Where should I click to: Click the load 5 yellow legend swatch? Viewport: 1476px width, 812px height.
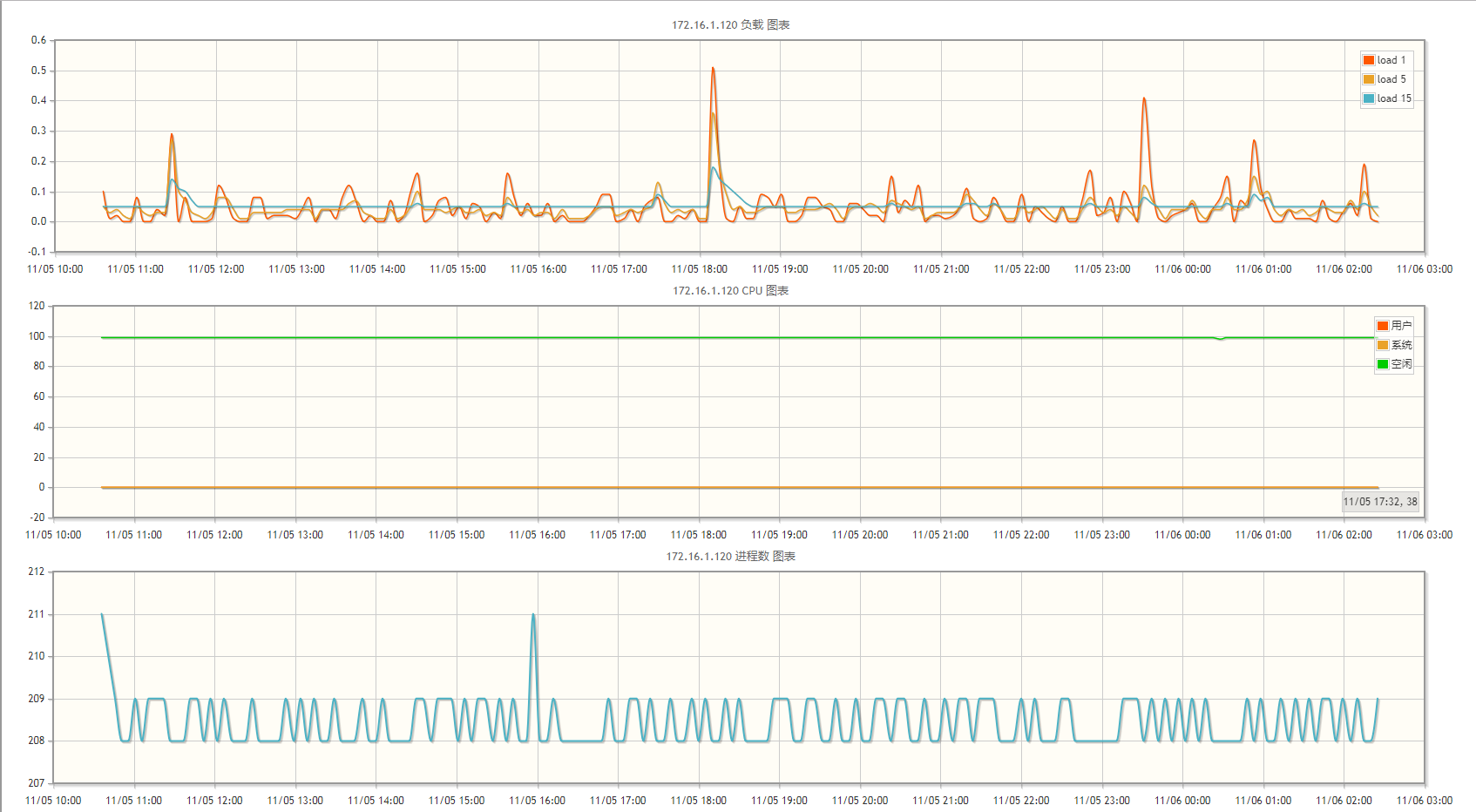[1369, 79]
